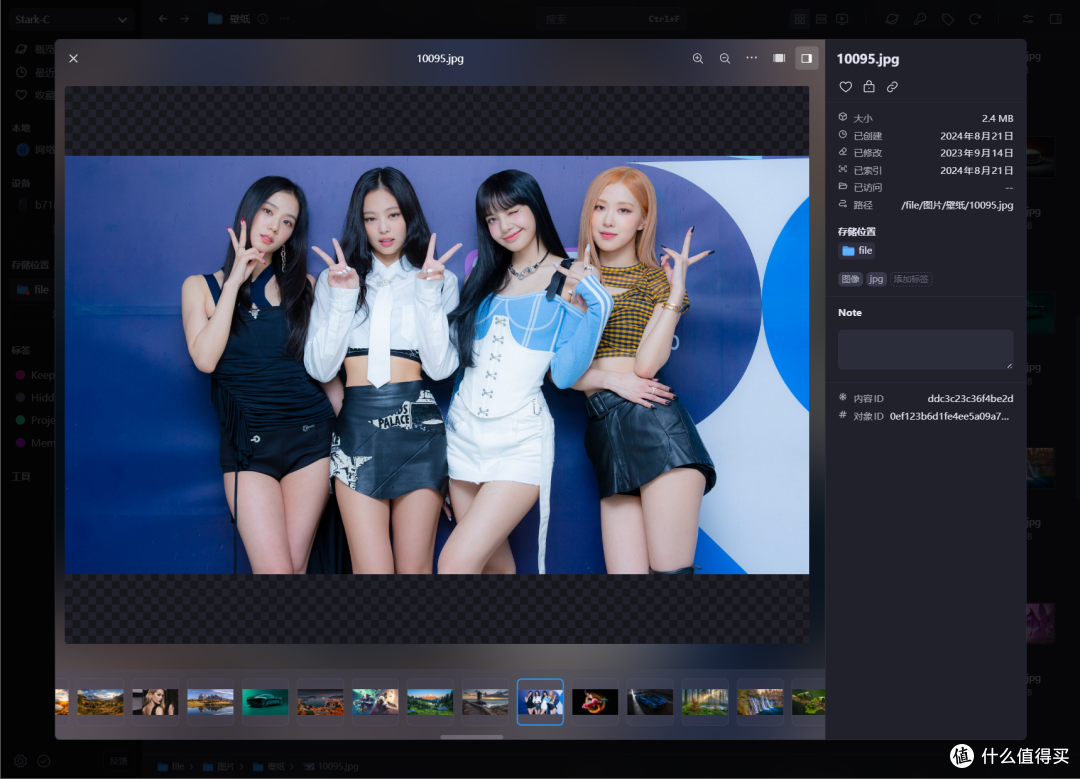Select the red dragon thumbnail

(x=595, y=702)
